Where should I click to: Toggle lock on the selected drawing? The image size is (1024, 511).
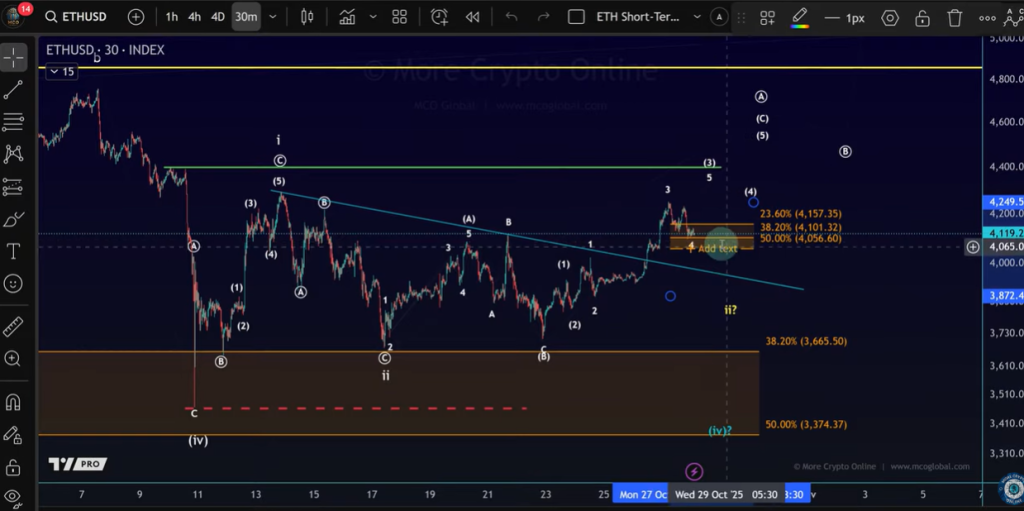(922, 18)
